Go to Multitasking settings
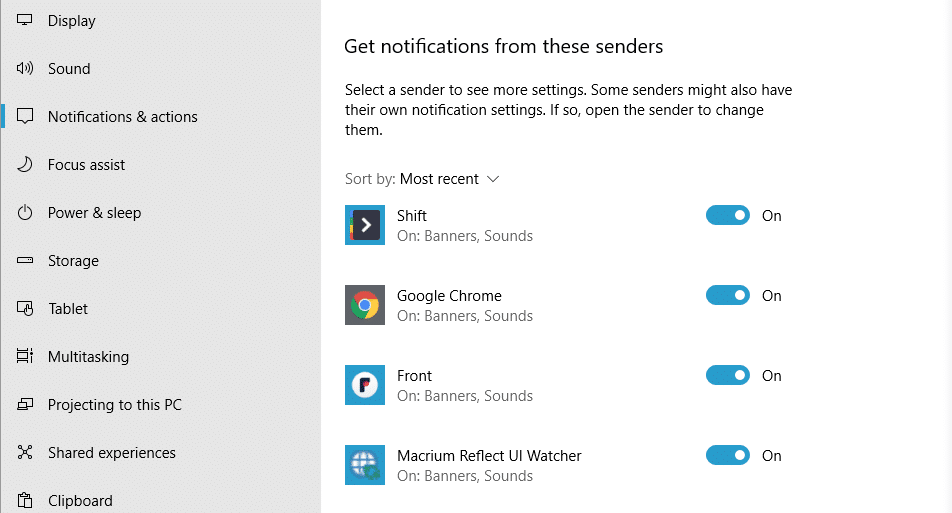This screenshot has width=952, height=513. [88, 357]
